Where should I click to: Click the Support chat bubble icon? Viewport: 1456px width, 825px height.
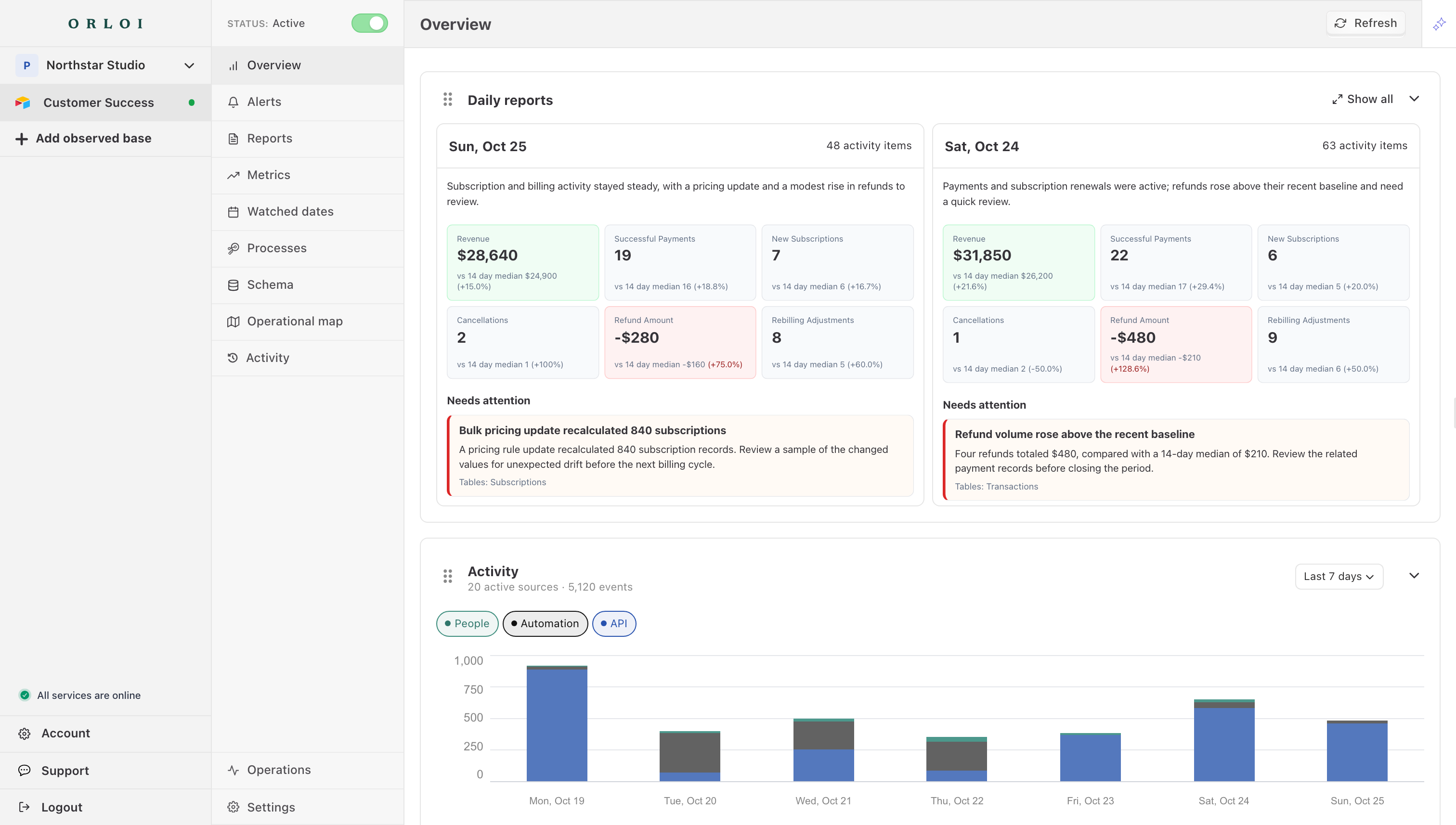[25, 771]
